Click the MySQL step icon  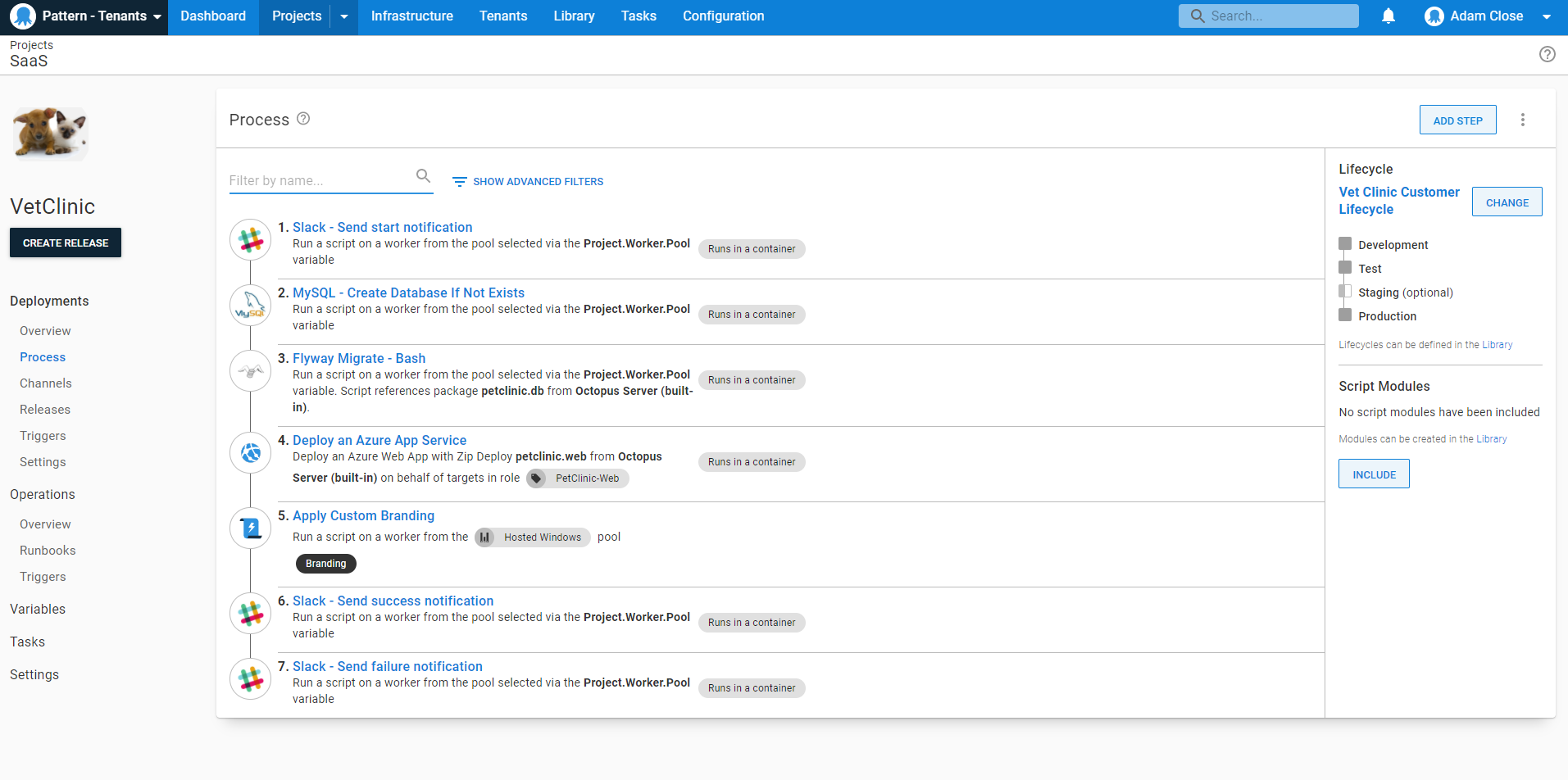coord(250,305)
